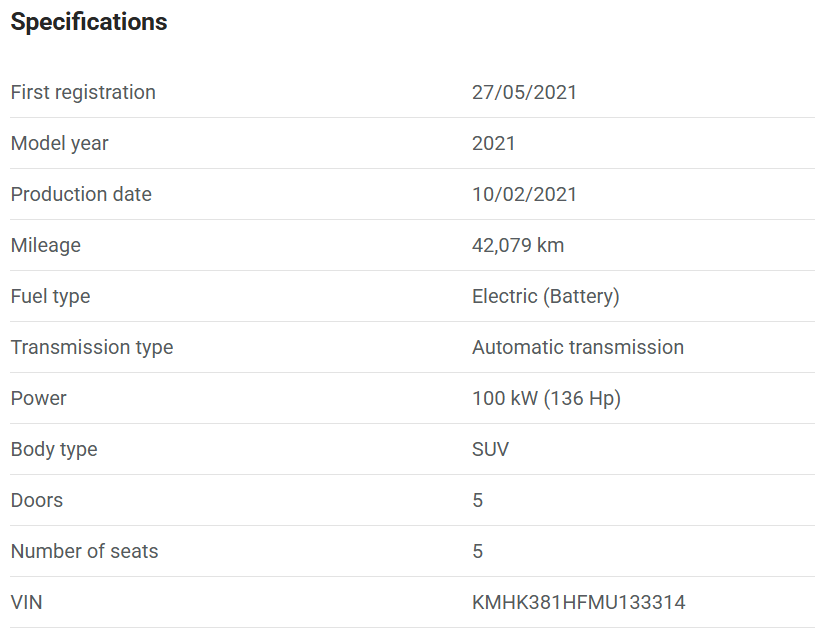Click the Specifications heading
This screenshot has height=630, width=815.
pos(89,22)
